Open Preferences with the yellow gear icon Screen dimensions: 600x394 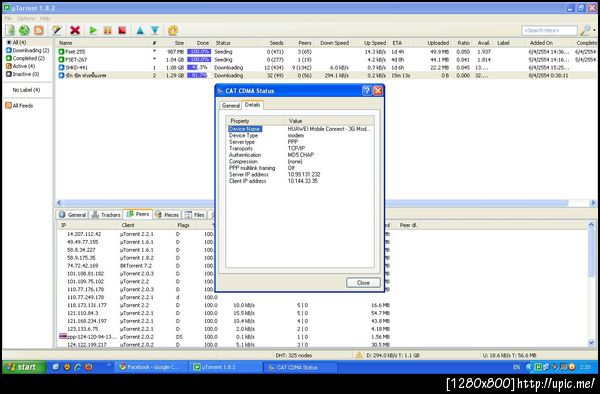173,30
